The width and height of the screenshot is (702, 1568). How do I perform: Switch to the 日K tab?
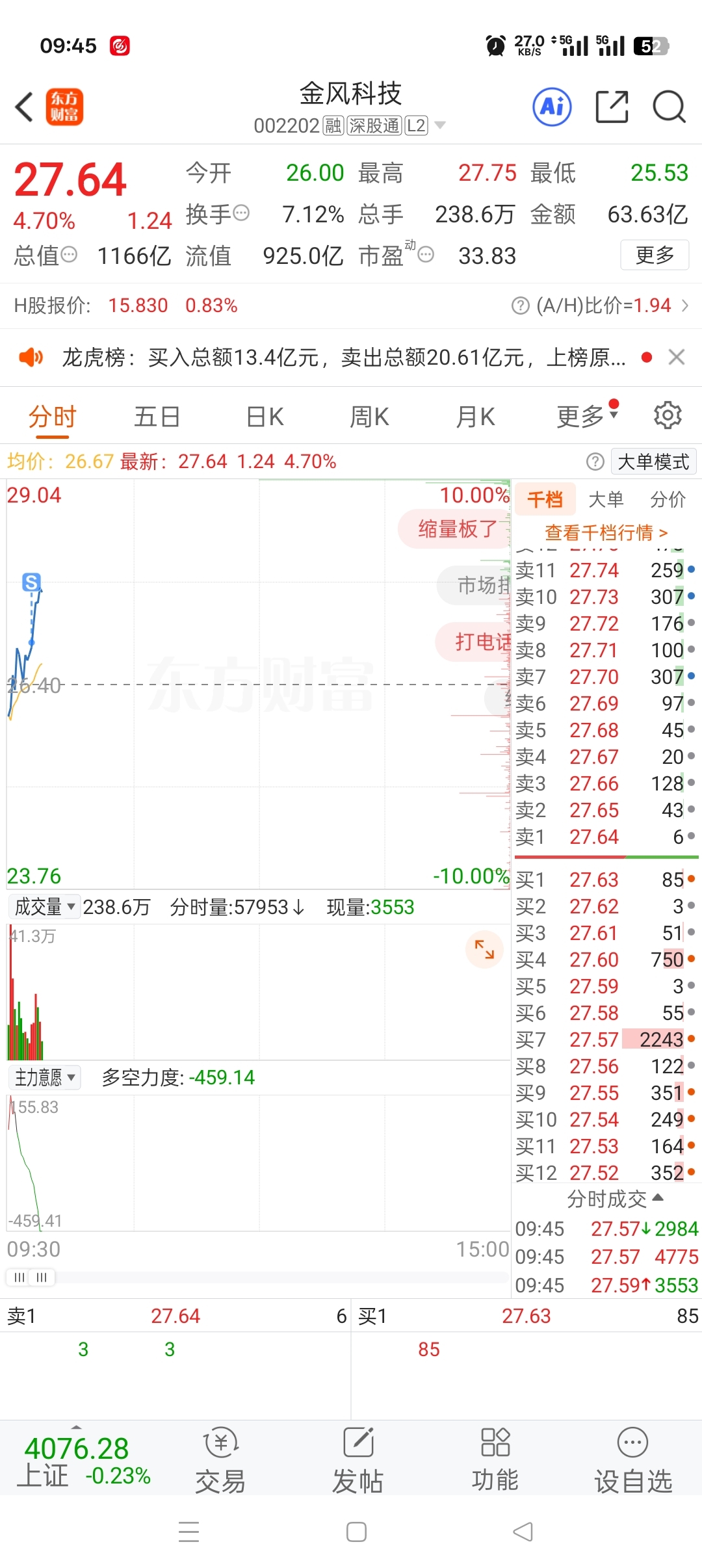coord(265,416)
